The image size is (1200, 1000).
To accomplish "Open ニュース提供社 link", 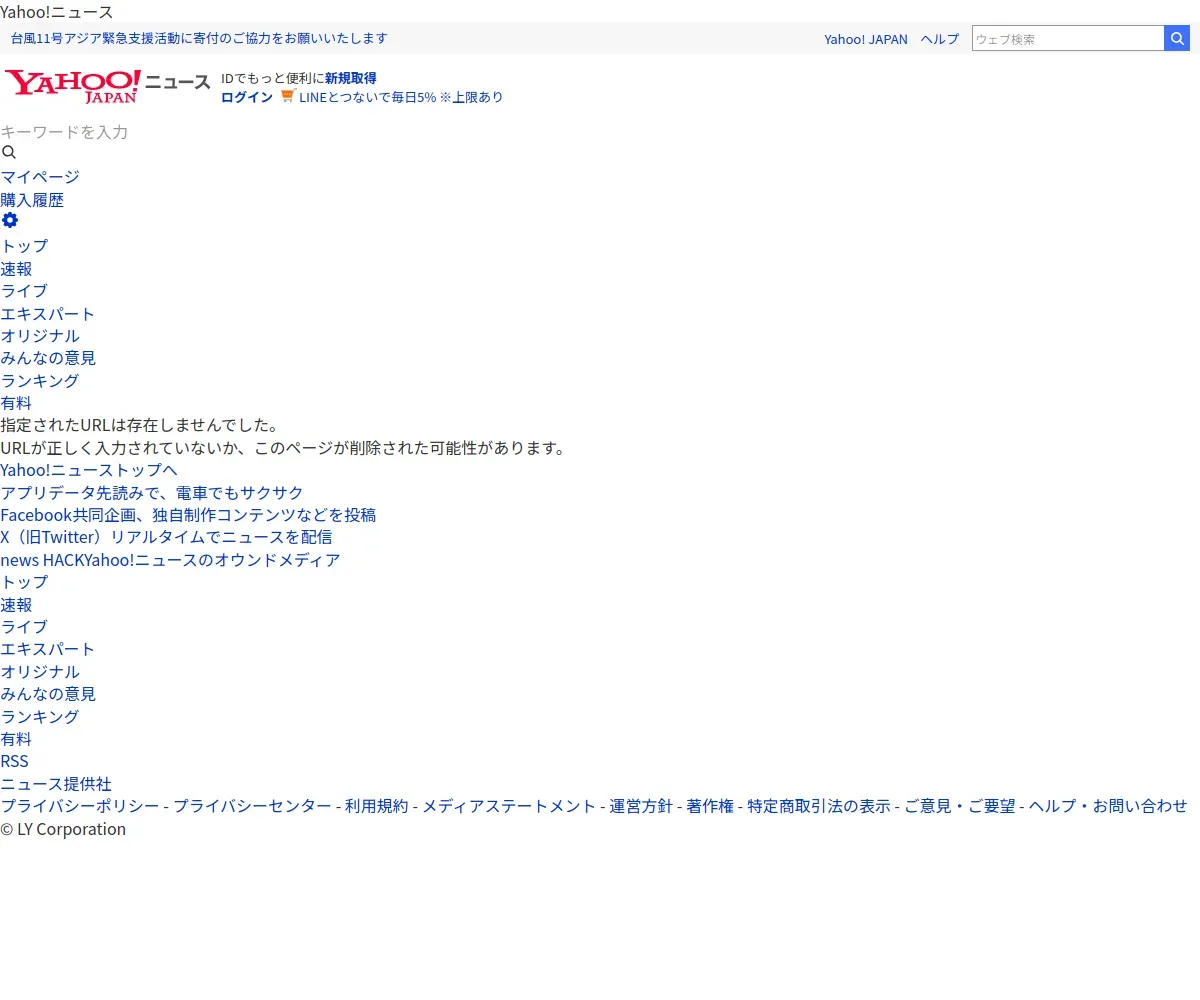I will (56, 784).
